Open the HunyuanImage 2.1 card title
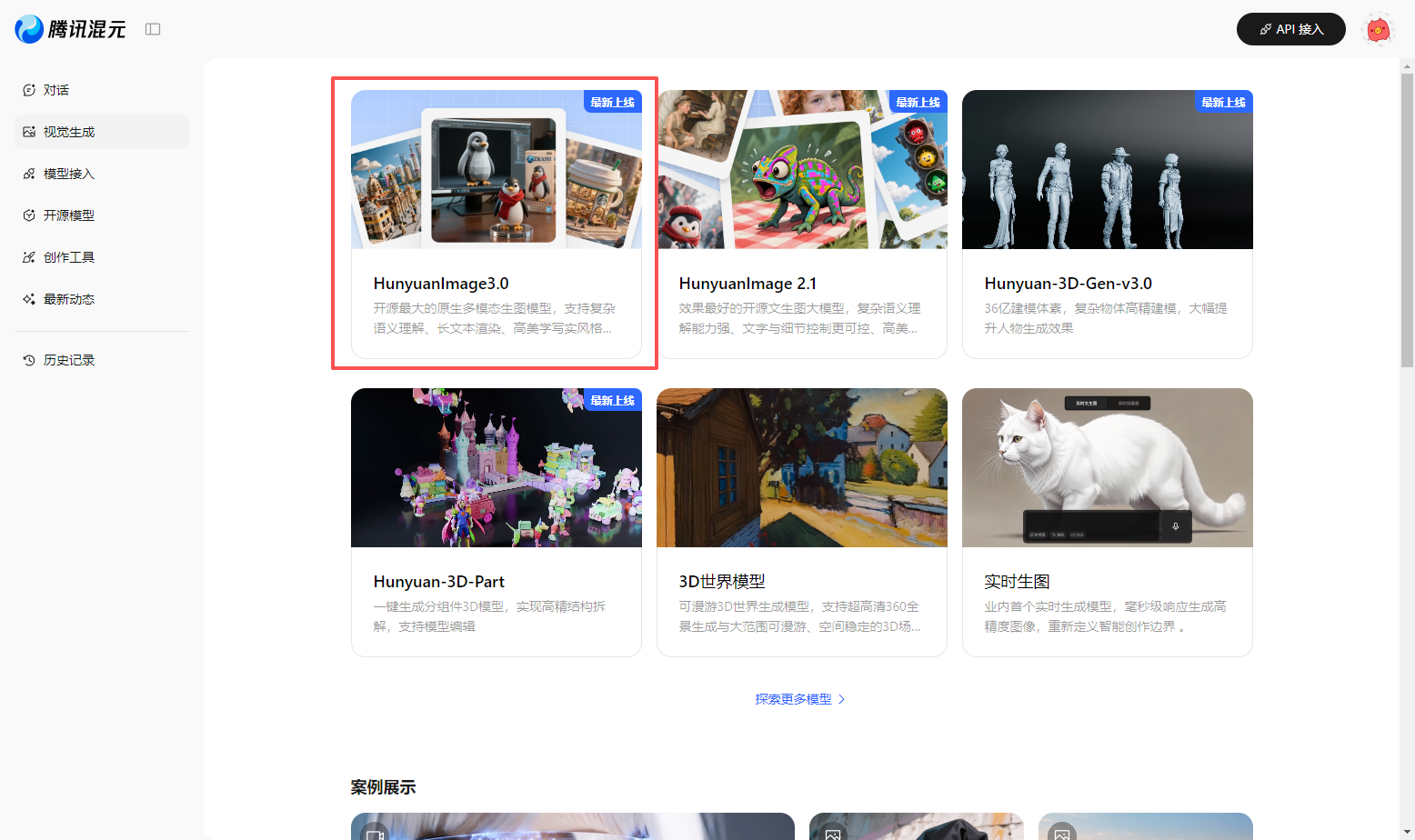 (x=748, y=284)
